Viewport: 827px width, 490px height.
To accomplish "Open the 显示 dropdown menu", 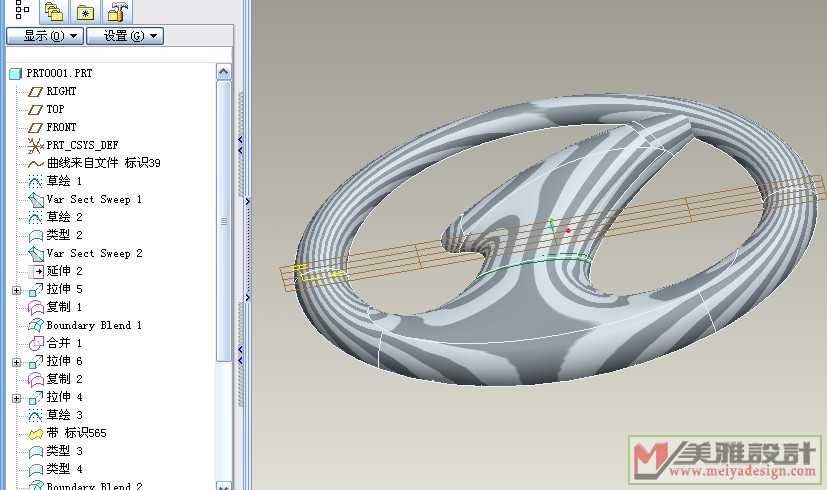I will point(45,36).
